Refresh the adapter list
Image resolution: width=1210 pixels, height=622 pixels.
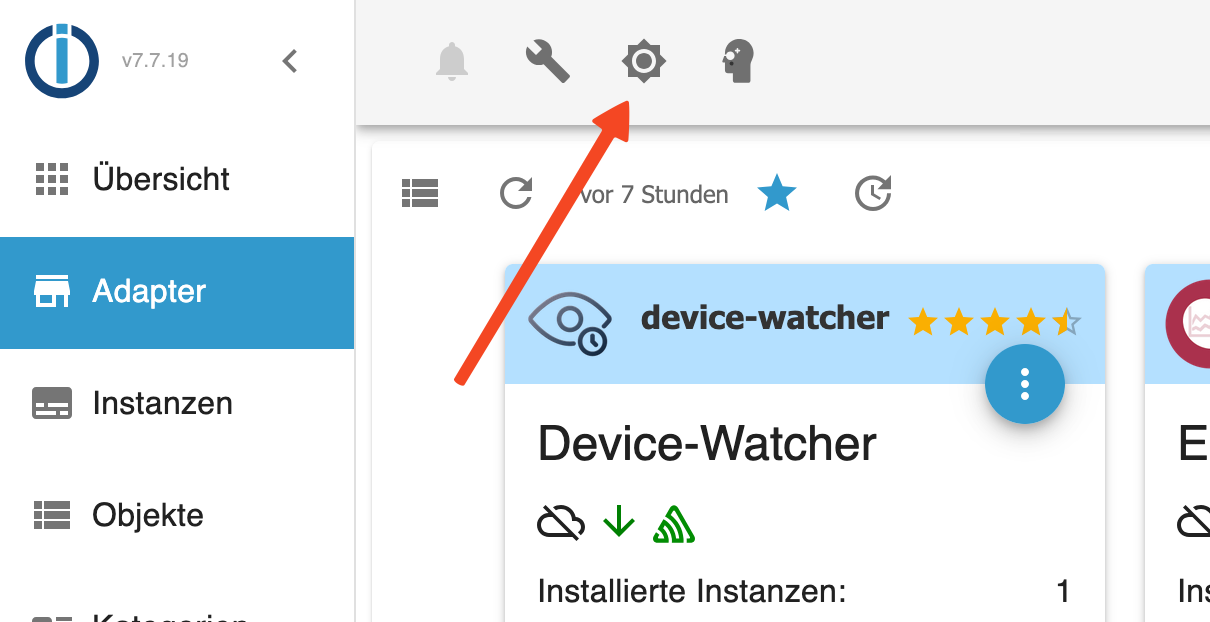(516, 193)
